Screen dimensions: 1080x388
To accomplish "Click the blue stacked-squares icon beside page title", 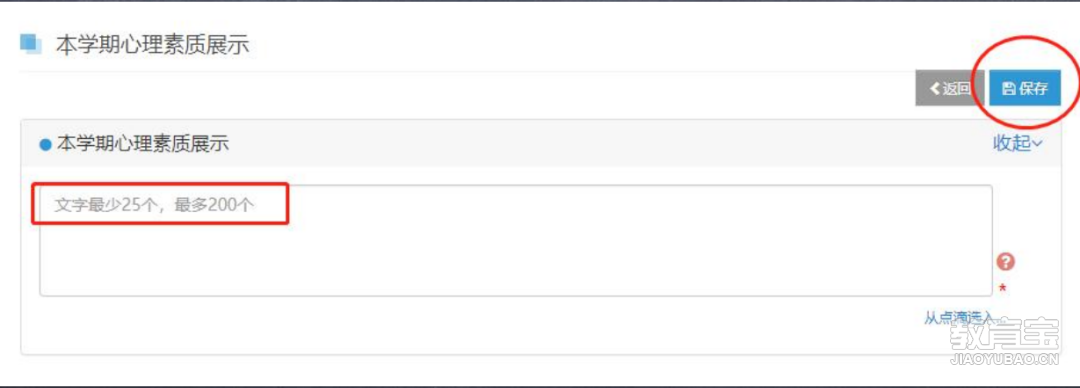I will click(x=30, y=43).
